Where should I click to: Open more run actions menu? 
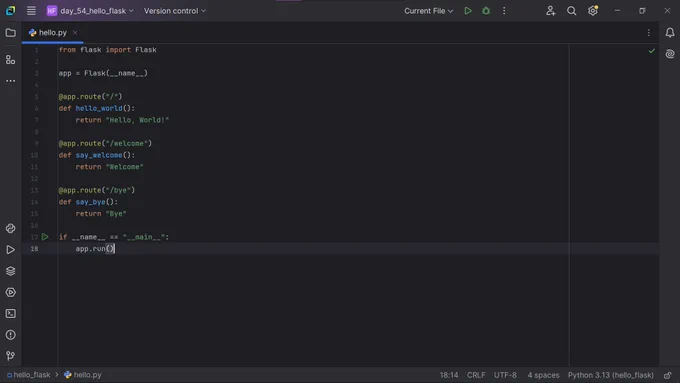point(504,11)
